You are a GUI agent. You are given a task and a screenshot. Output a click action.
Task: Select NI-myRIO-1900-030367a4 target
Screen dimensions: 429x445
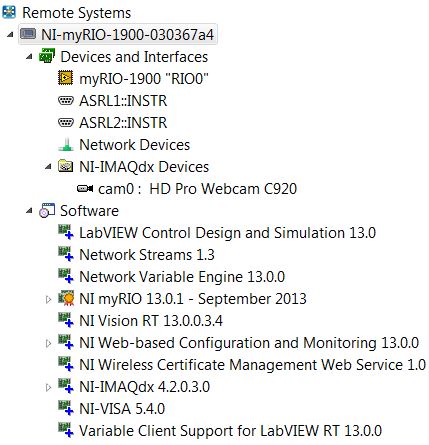pyautogui.click(x=127, y=34)
